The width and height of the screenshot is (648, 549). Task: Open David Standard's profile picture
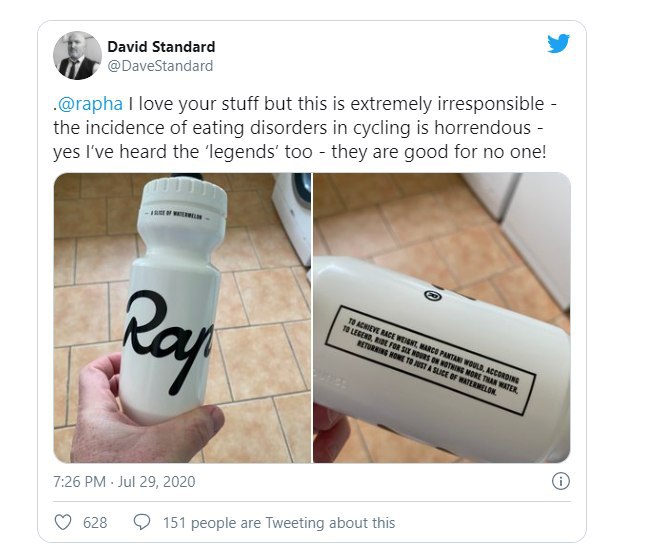(77, 55)
